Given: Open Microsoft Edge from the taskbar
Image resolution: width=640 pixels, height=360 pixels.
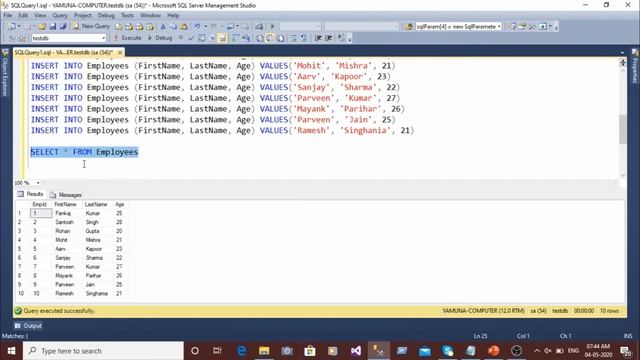Looking at the screenshot, I should (241, 351).
